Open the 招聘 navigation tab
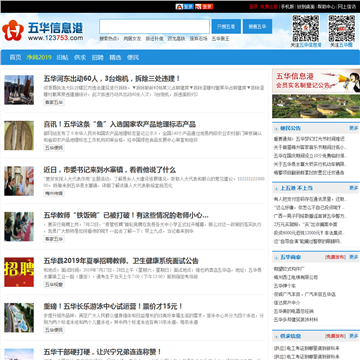This screenshot has width=360, height=360. pos(98,57)
